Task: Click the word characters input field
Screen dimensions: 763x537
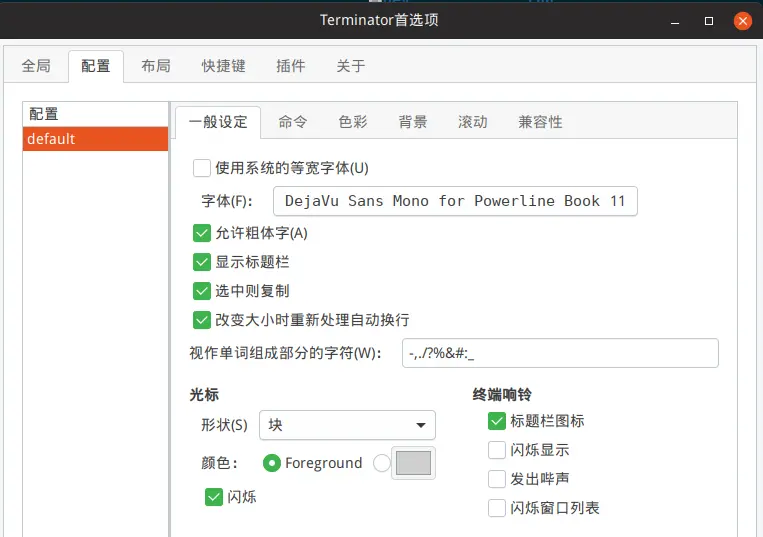Action: pos(560,353)
